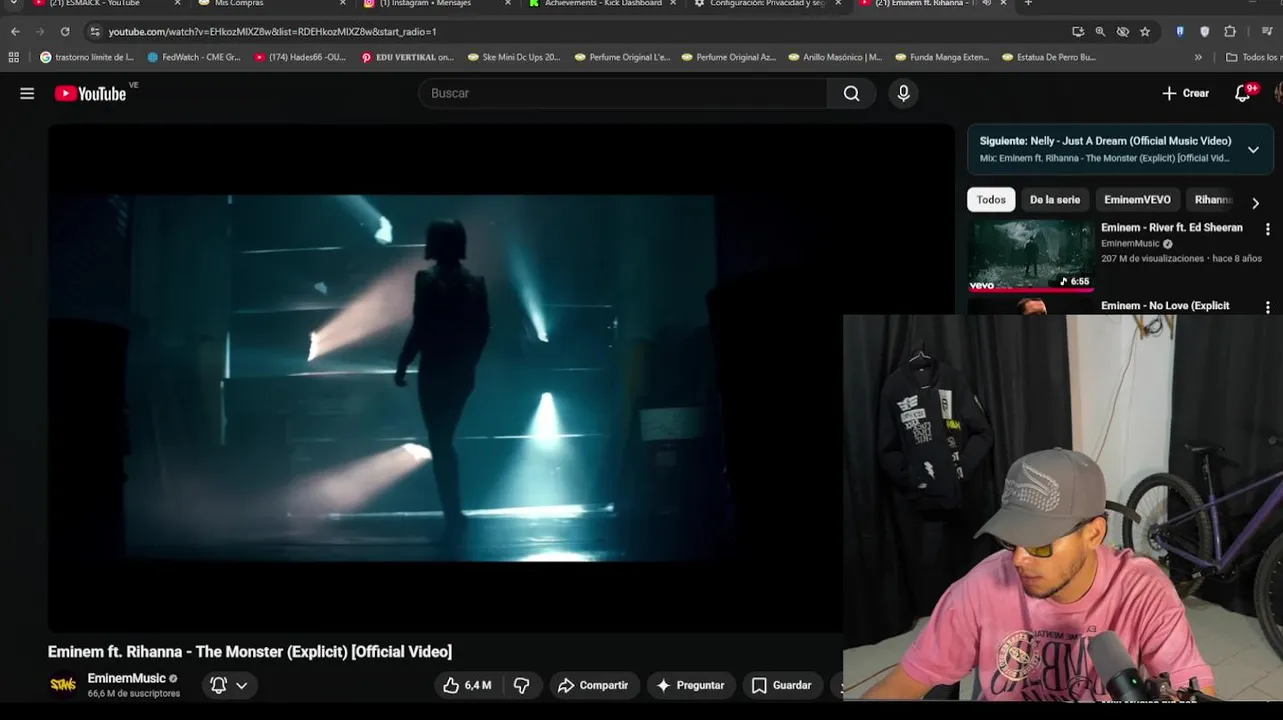Select the Todos filter chip

[991, 200]
